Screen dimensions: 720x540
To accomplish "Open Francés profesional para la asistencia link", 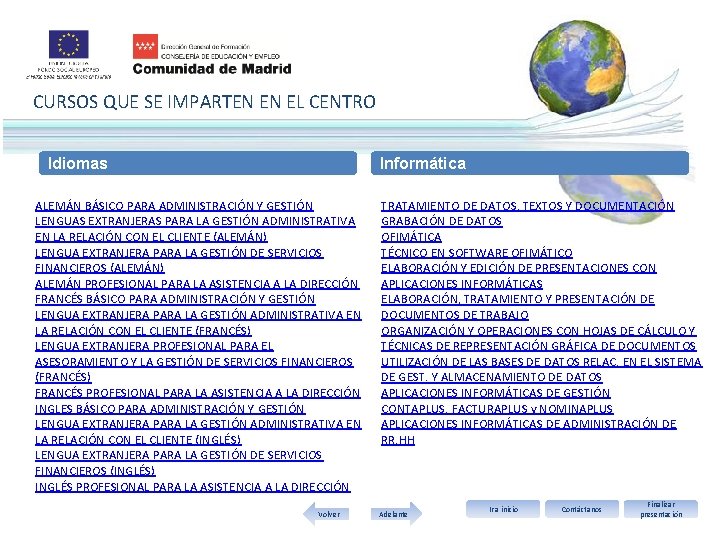I will coord(198,393).
